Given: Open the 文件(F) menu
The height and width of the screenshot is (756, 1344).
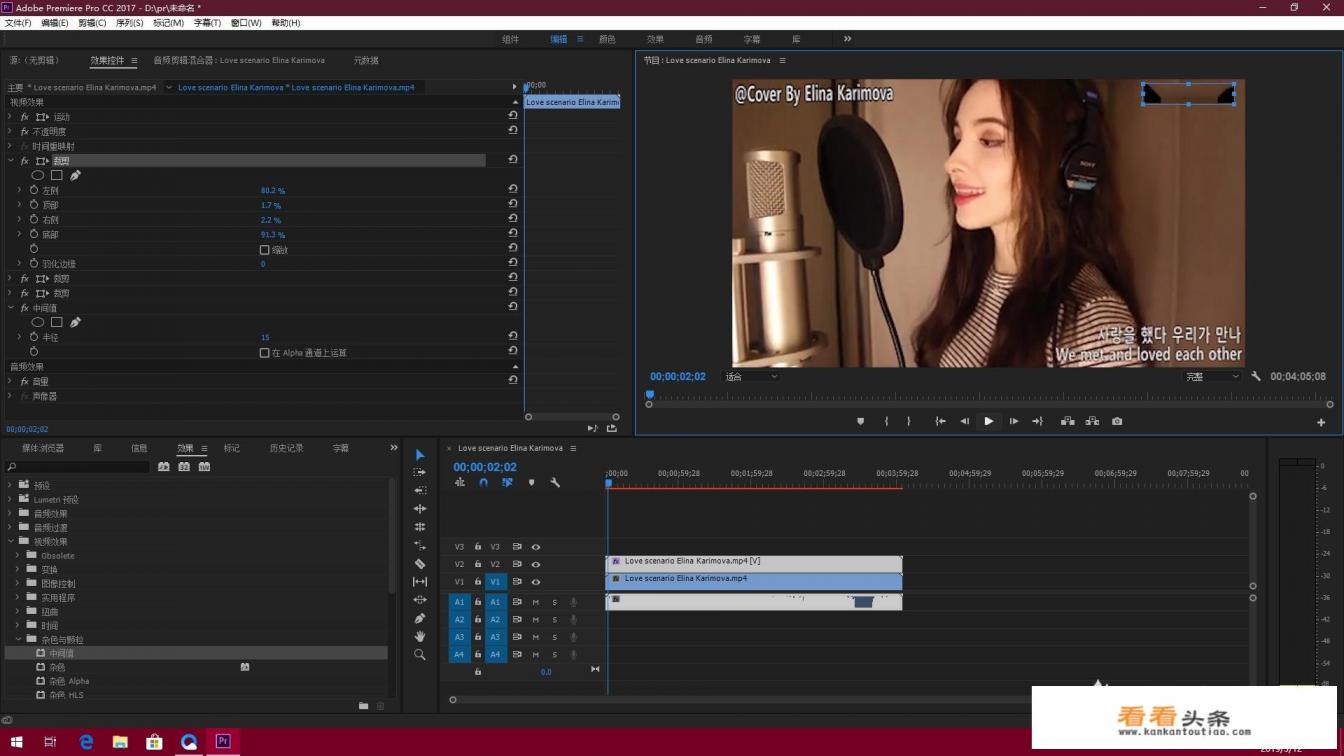Looking at the screenshot, I should (18, 23).
